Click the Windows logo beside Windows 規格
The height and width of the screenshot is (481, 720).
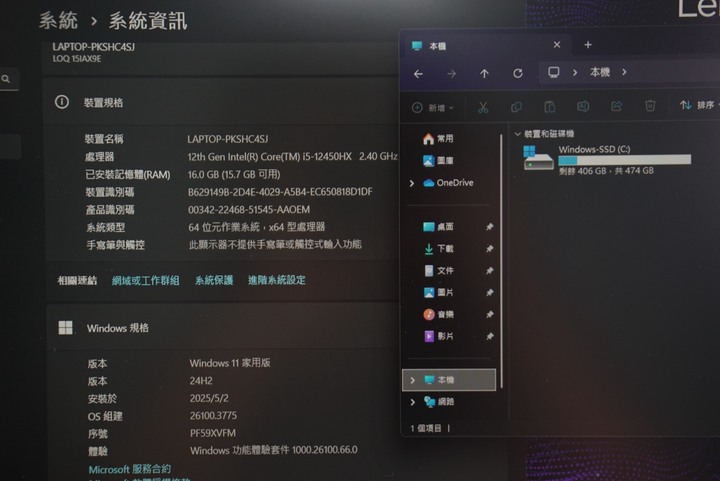[65, 328]
